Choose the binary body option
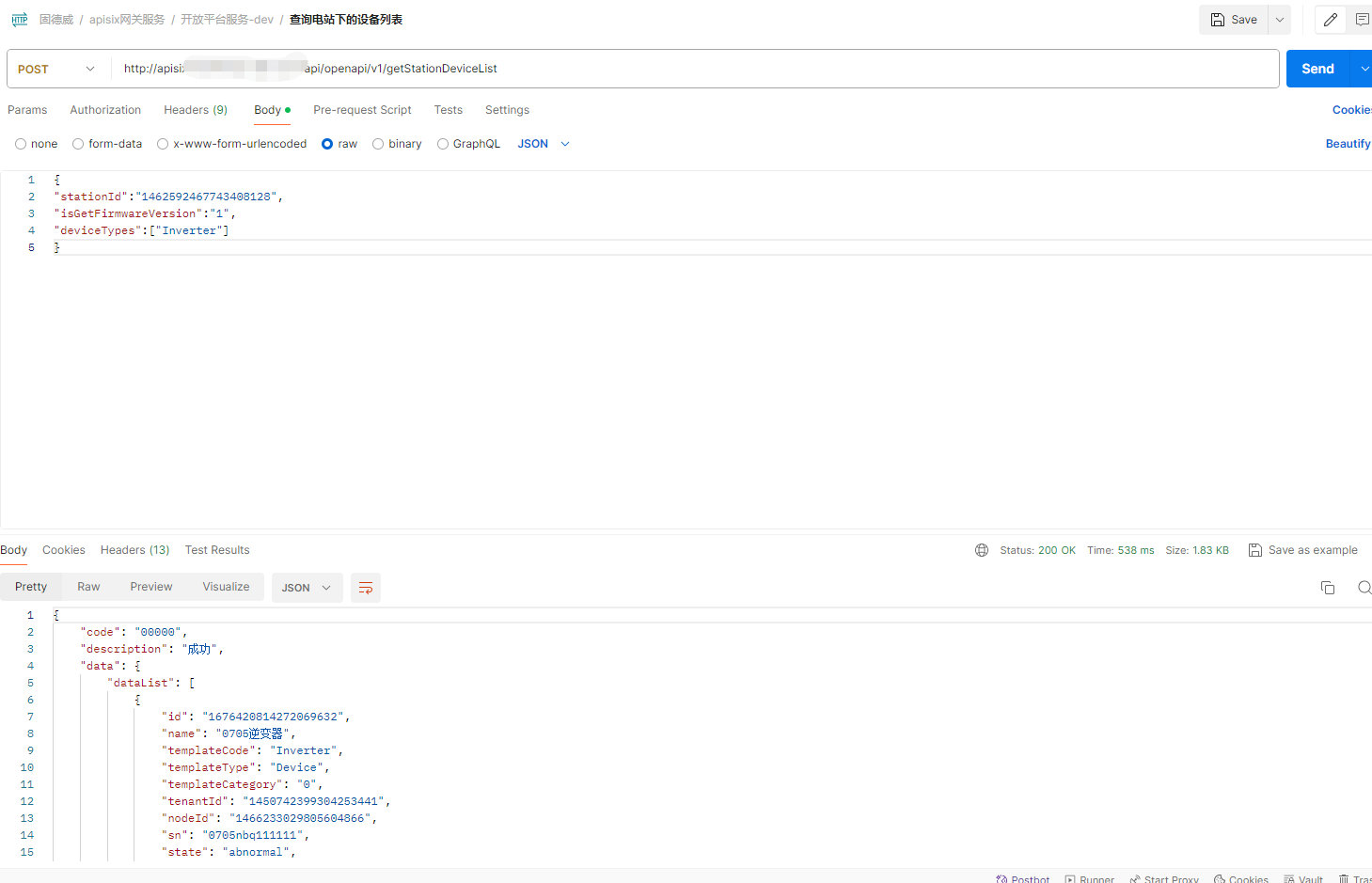The image size is (1372, 883). coord(378,144)
